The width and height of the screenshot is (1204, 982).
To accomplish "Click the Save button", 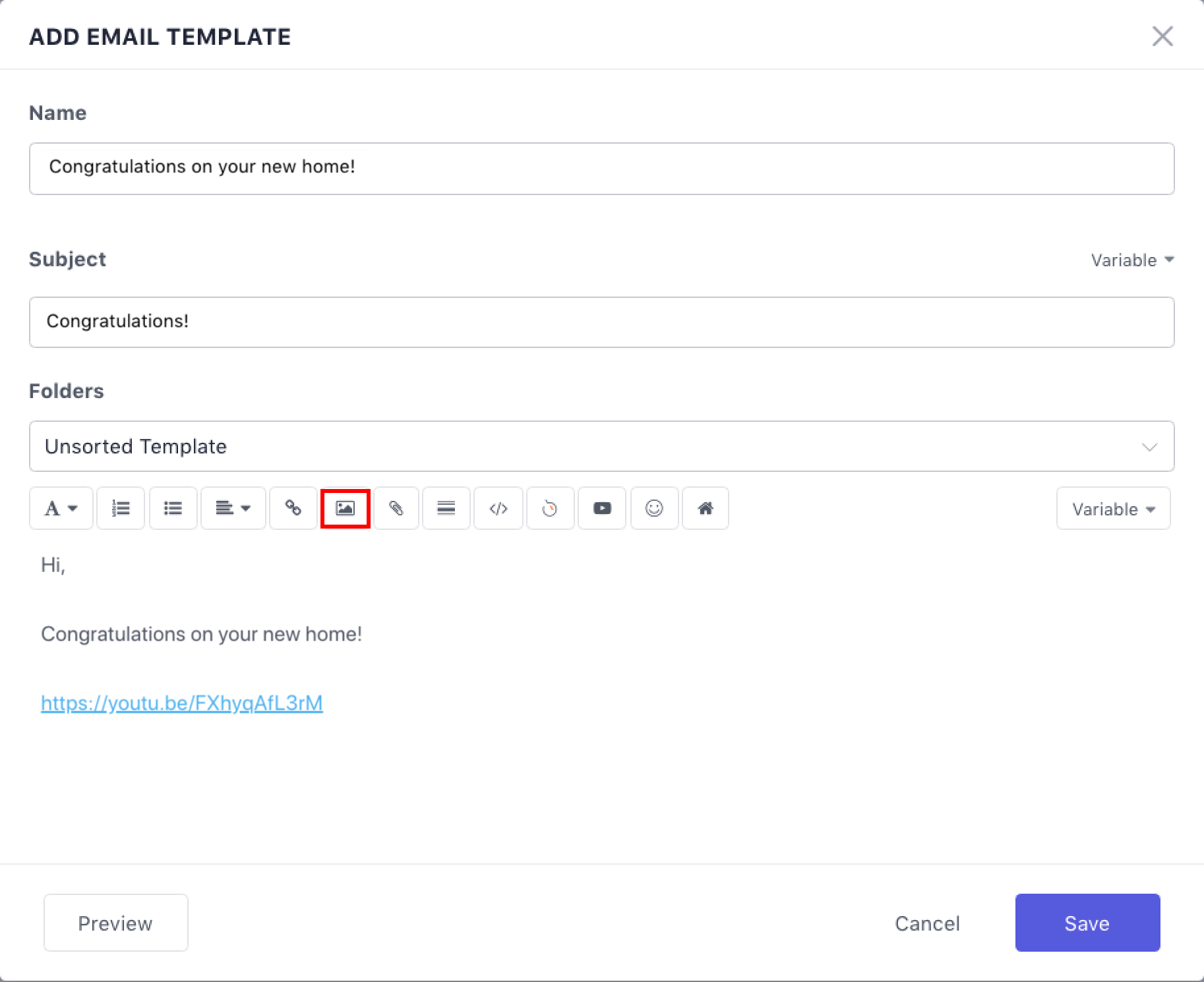I will coord(1087,923).
